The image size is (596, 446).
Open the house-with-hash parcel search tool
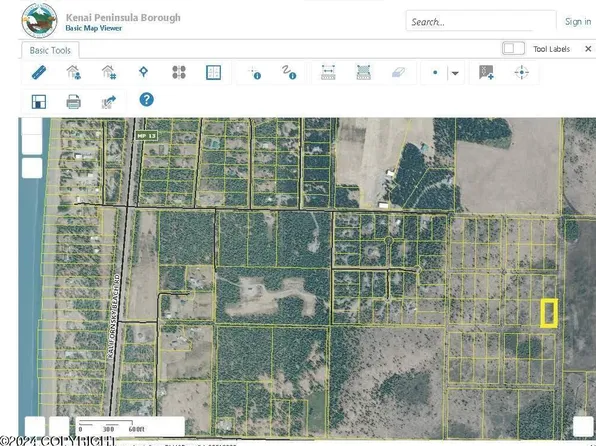(x=109, y=72)
